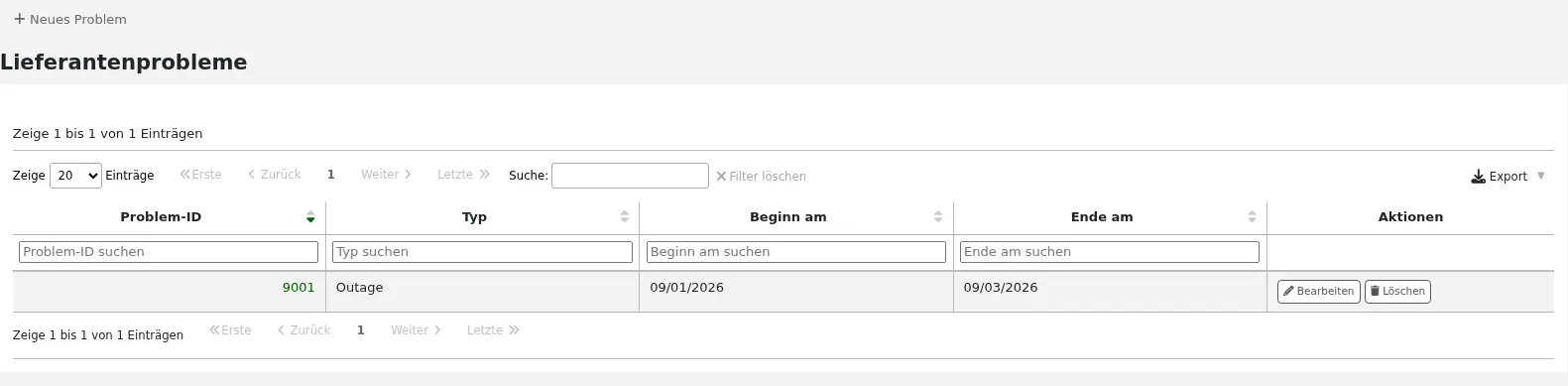Go to Weiter page in top pagination
Viewport: 1568px width, 386px height.
386,175
